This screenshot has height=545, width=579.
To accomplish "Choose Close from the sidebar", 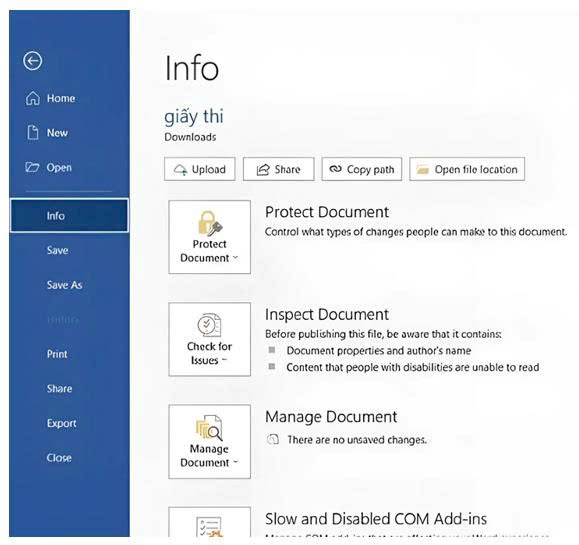I will pyautogui.click(x=59, y=458).
